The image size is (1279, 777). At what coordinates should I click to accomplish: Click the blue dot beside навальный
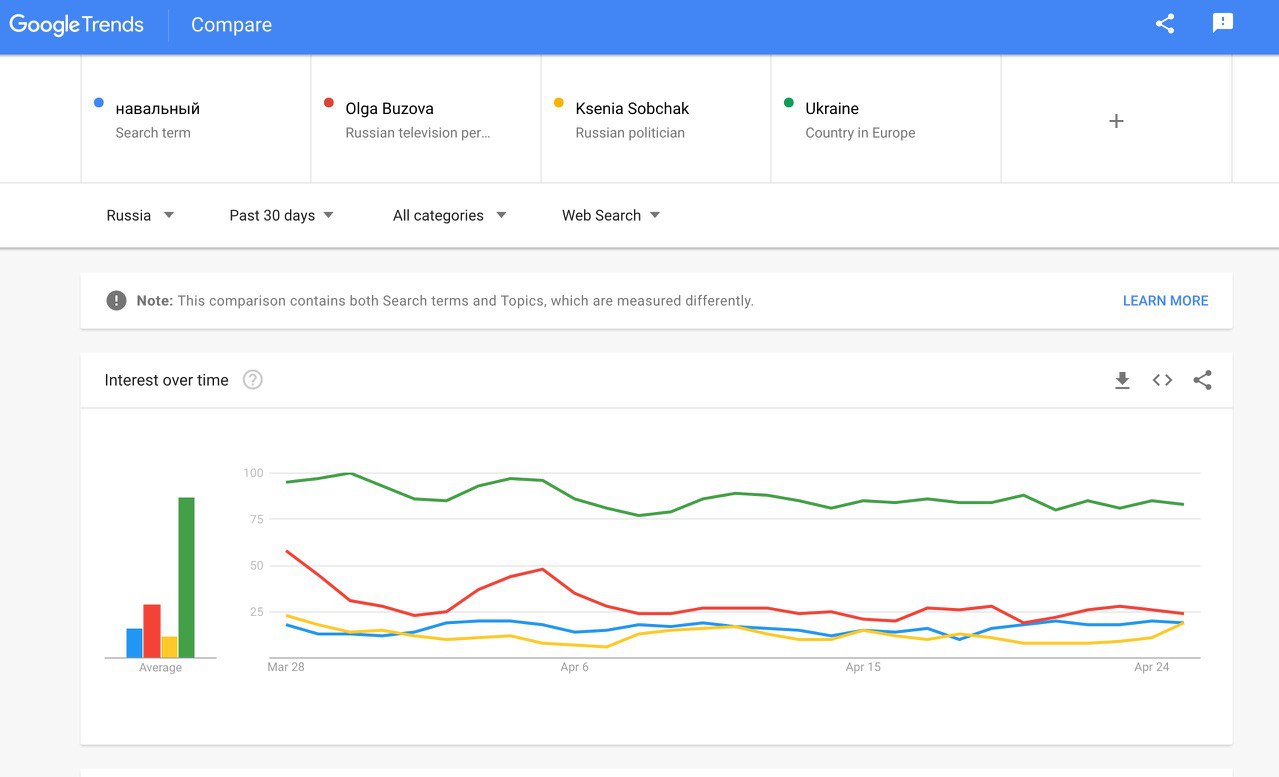click(x=98, y=102)
